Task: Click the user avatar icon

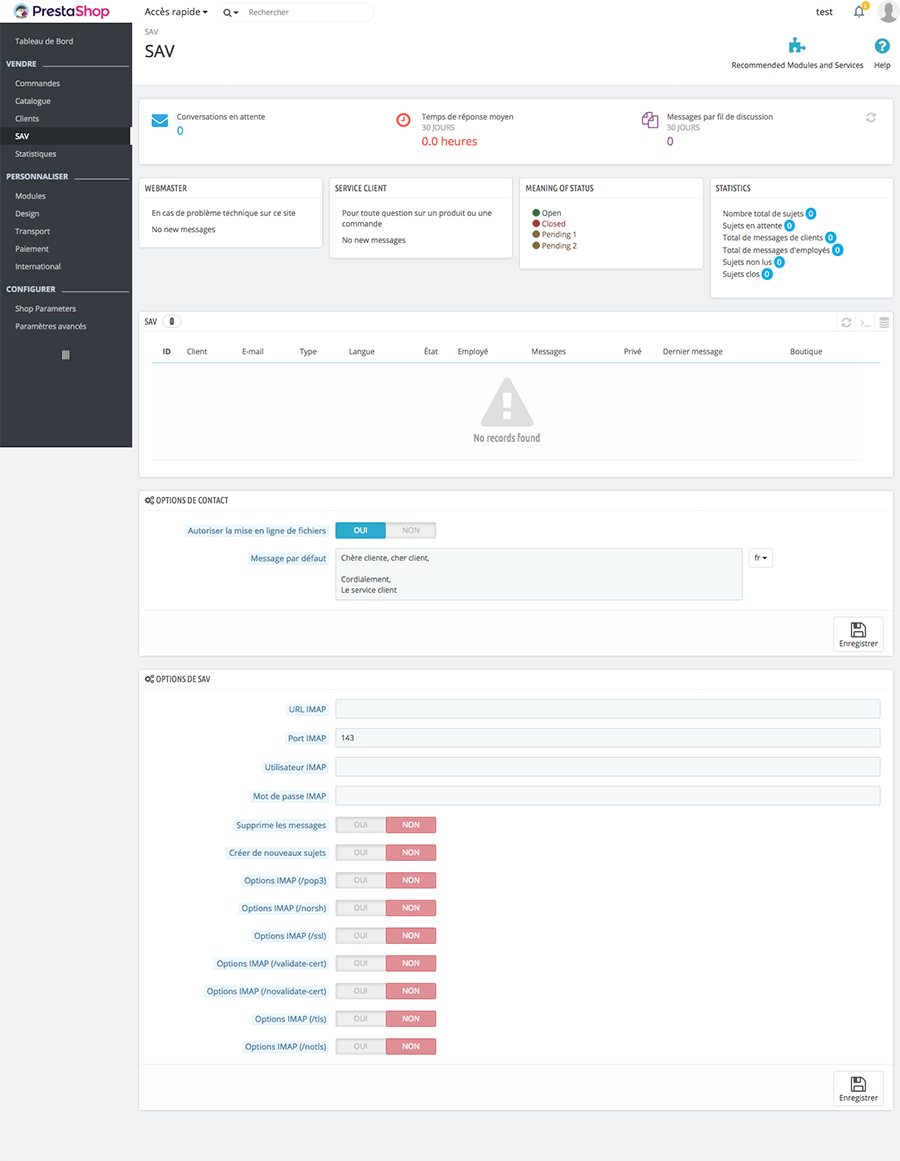Action: point(887,12)
